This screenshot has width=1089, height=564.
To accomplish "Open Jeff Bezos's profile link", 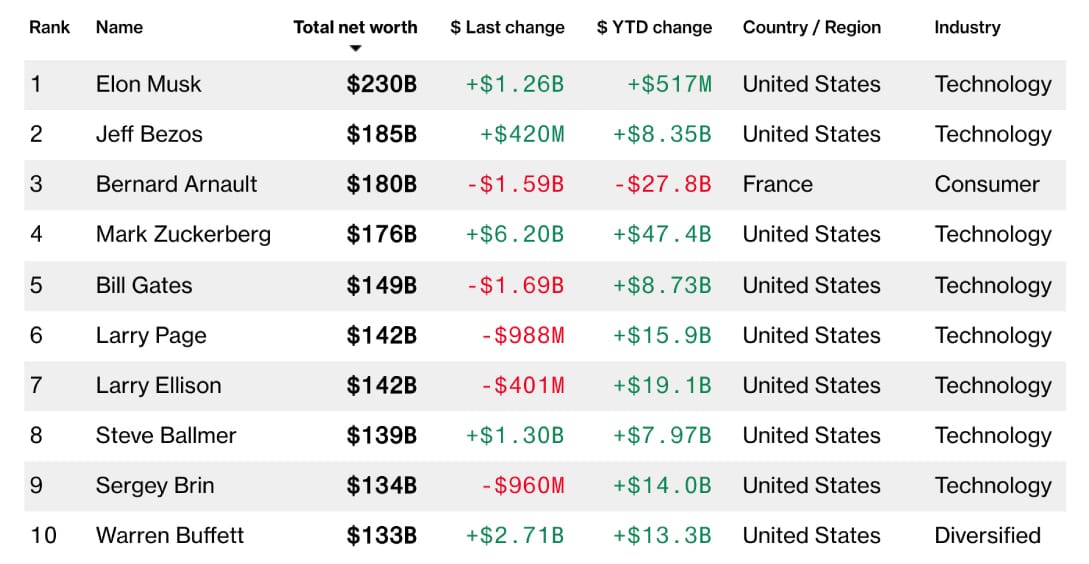I will click(x=149, y=134).
